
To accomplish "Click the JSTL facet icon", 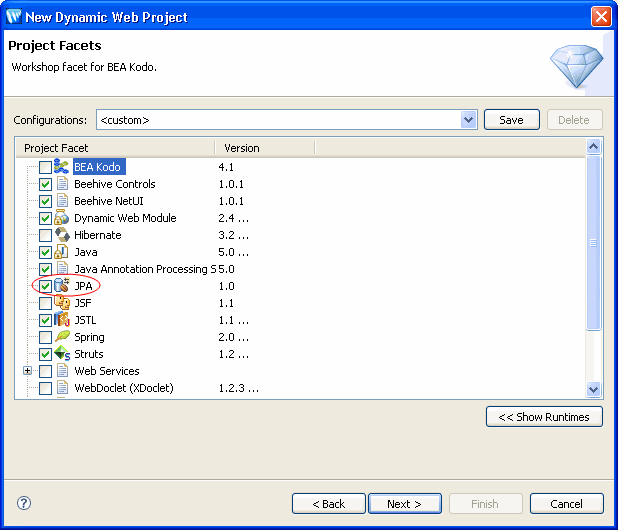I will [61, 319].
